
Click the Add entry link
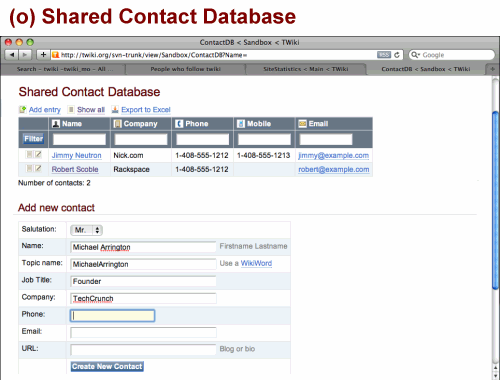pyautogui.click(x=45, y=110)
